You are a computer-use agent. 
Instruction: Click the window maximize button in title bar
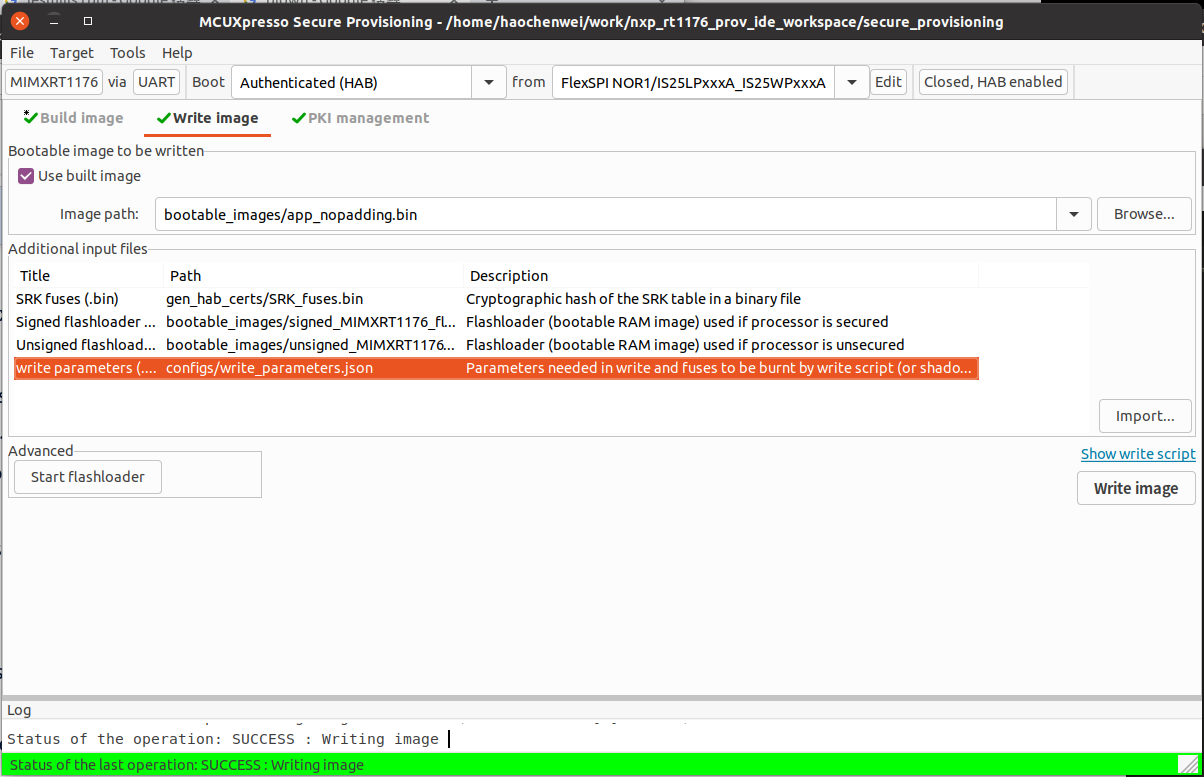tap(88, 20)
